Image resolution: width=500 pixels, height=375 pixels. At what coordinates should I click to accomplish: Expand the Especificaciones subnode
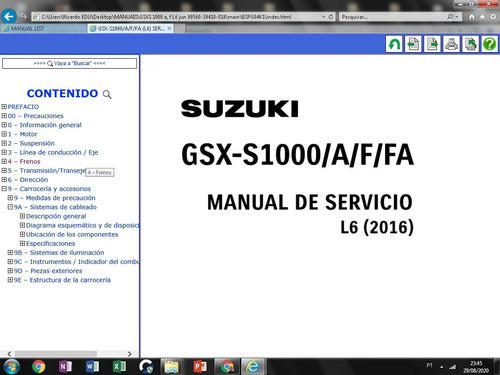coord(22,243)
